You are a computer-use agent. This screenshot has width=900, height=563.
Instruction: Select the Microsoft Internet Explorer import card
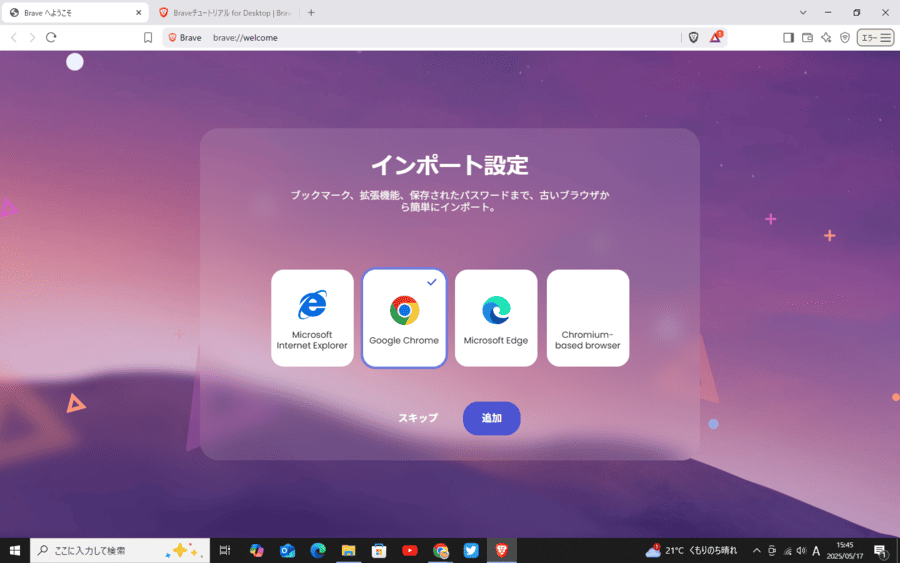[x=312, y=318]
